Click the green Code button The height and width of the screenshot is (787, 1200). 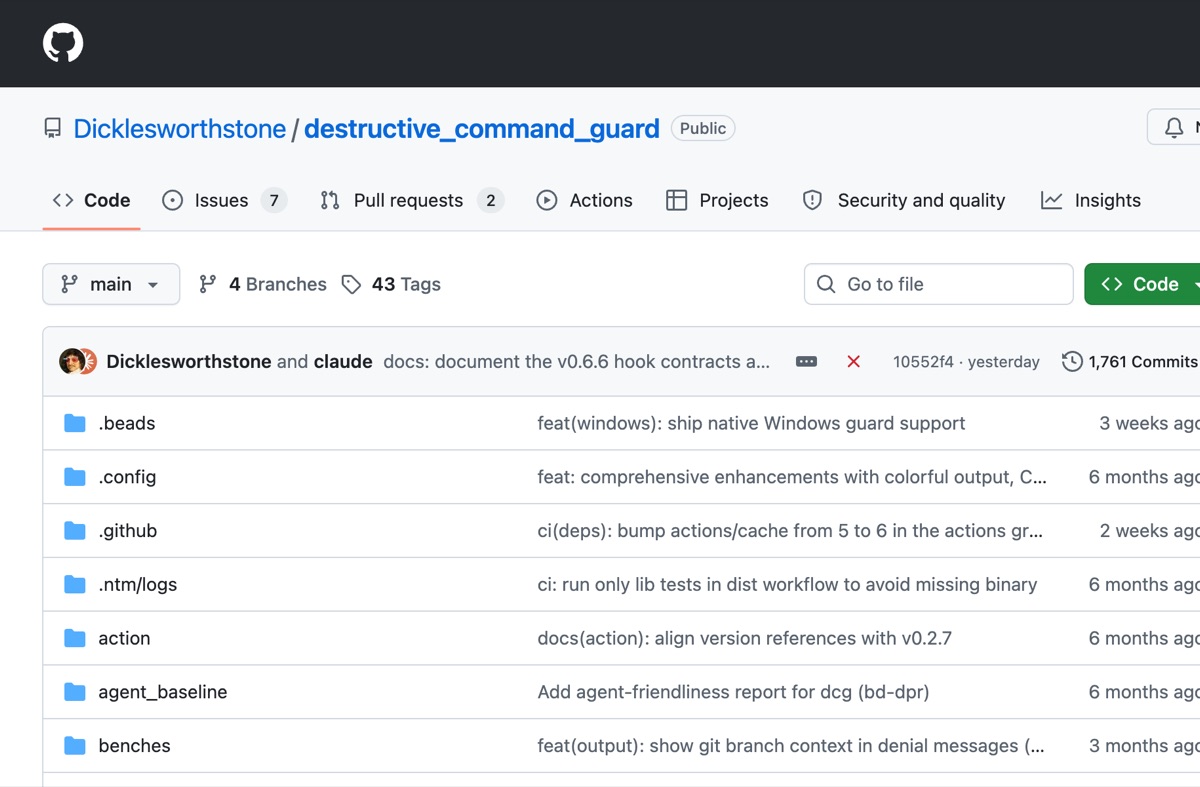point(1142,284)
